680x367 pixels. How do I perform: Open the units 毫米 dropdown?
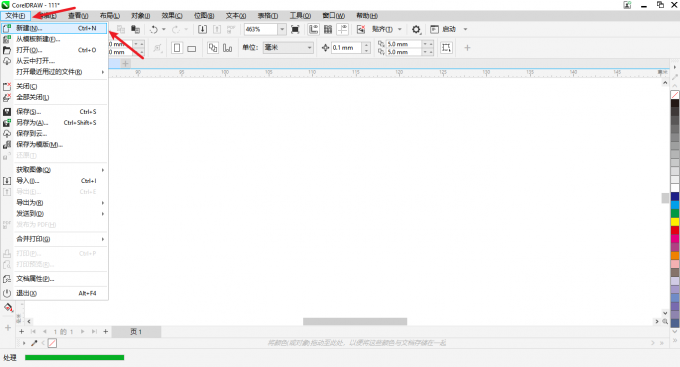coord(288,48)
